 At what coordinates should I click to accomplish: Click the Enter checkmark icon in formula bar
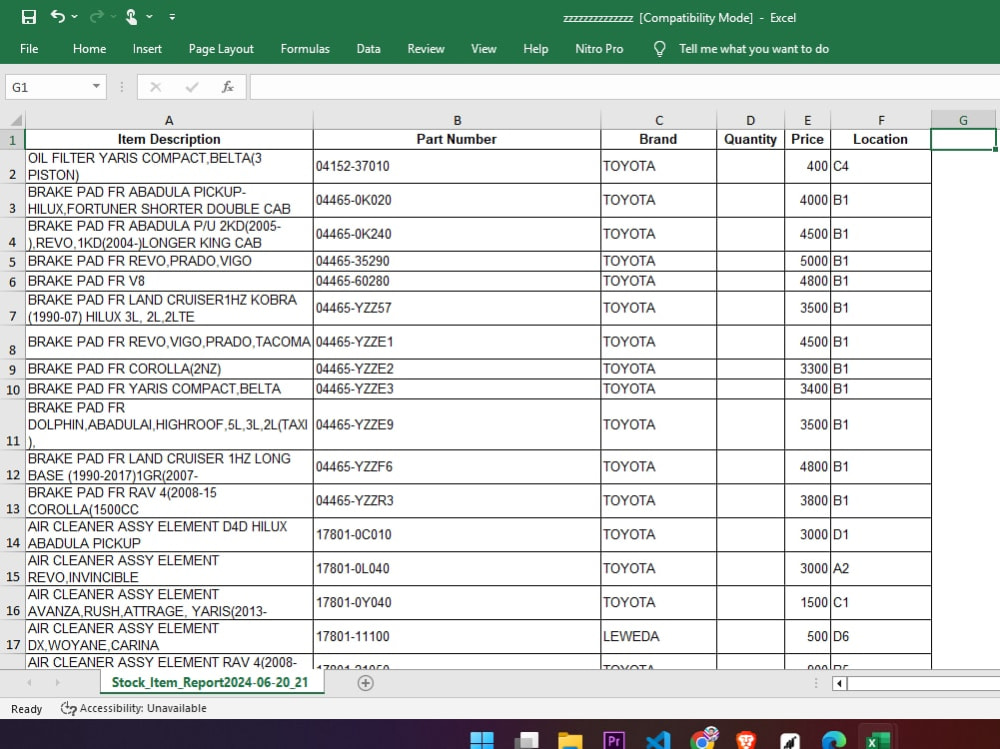tap(191, 87)
